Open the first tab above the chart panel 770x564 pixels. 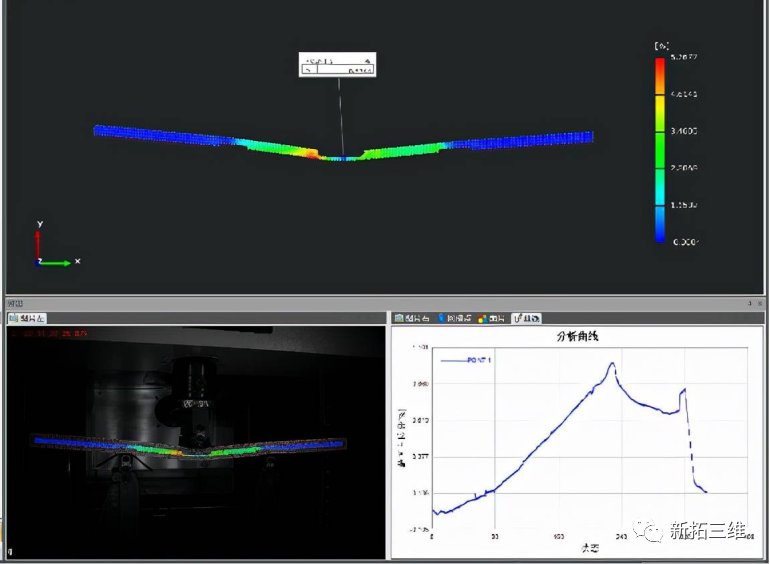tap(412, 319)
